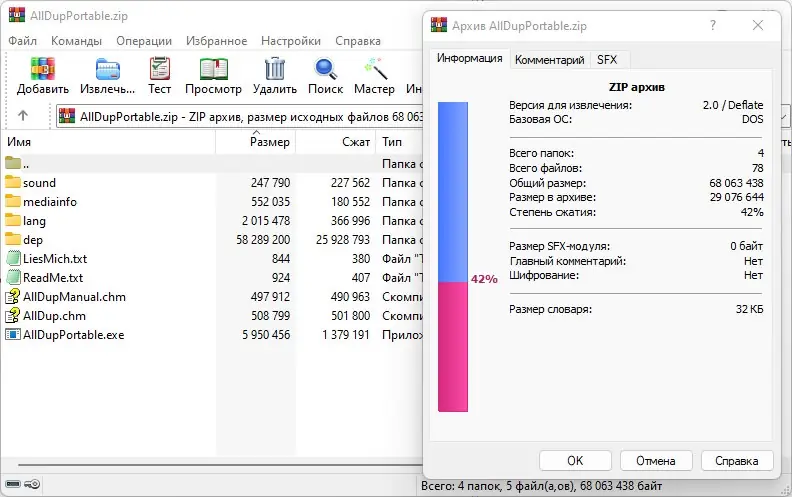Screen dimensions: 792x497
Task: Close the Архив AllDupPortable.zip dialog
Action: pos(758,25)
